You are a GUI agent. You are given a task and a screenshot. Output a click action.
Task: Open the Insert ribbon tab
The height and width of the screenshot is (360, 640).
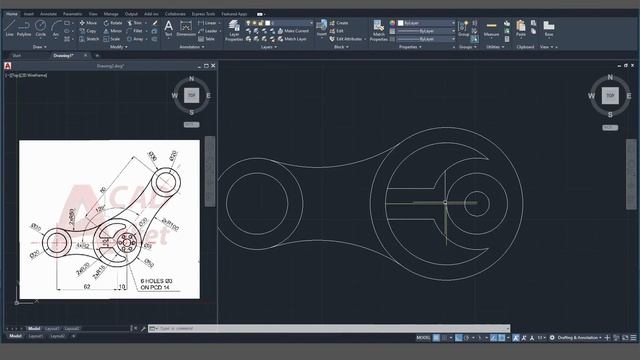pos(29,14)
